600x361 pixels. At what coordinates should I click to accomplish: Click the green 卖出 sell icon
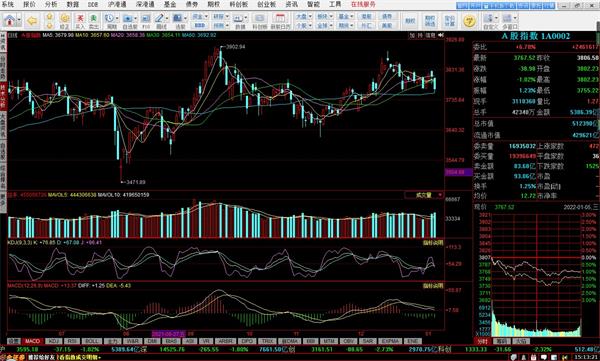pos(93,21)
